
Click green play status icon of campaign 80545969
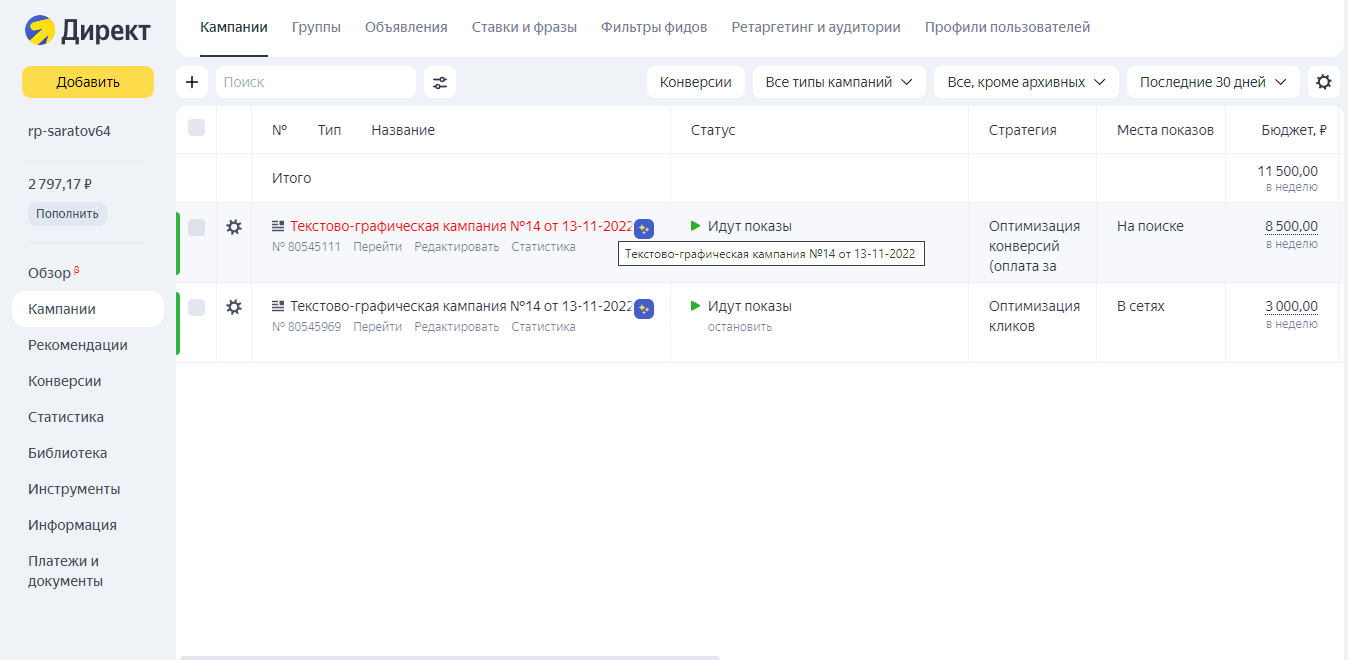[x=696, y=306]
